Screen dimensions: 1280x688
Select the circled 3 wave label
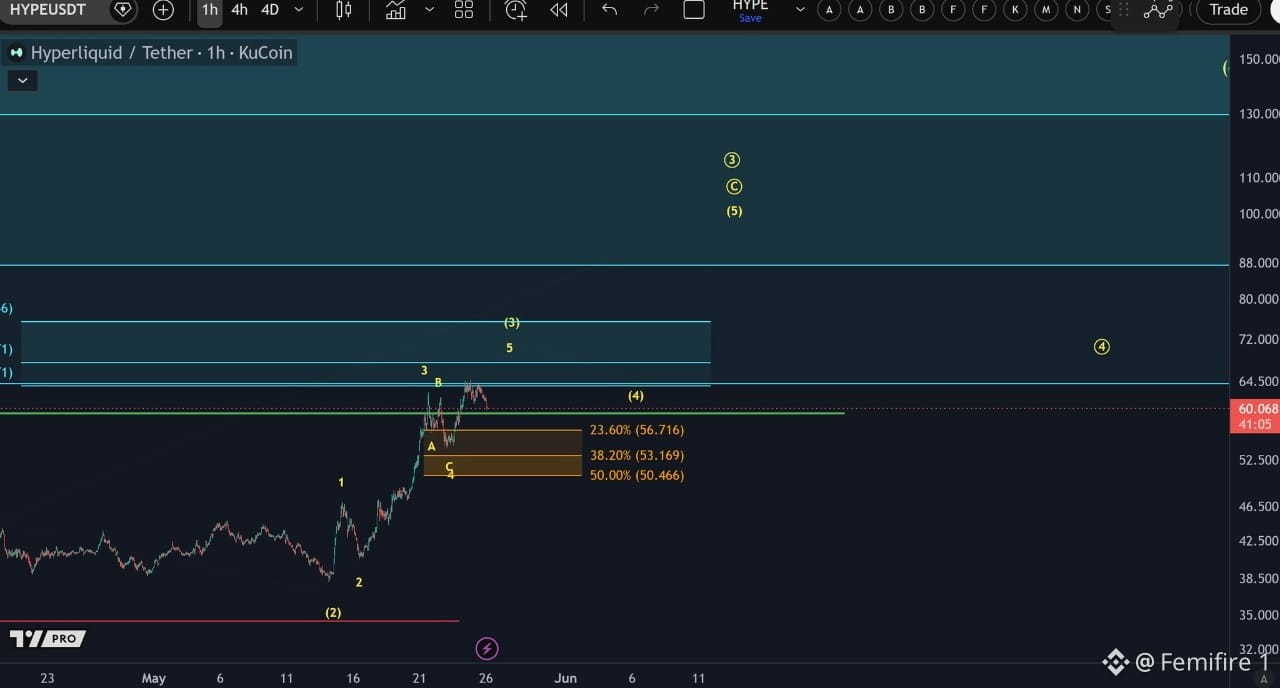pos(732,160)
